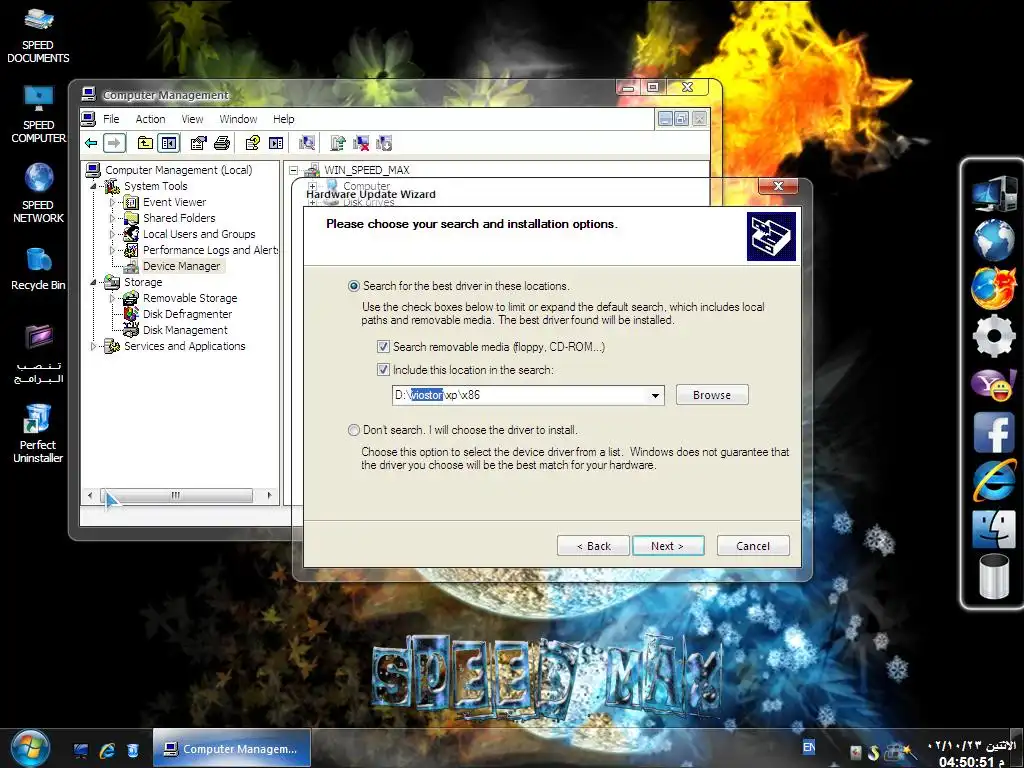Click the Help question-mark toolbar icon

(x=253, y=142)
